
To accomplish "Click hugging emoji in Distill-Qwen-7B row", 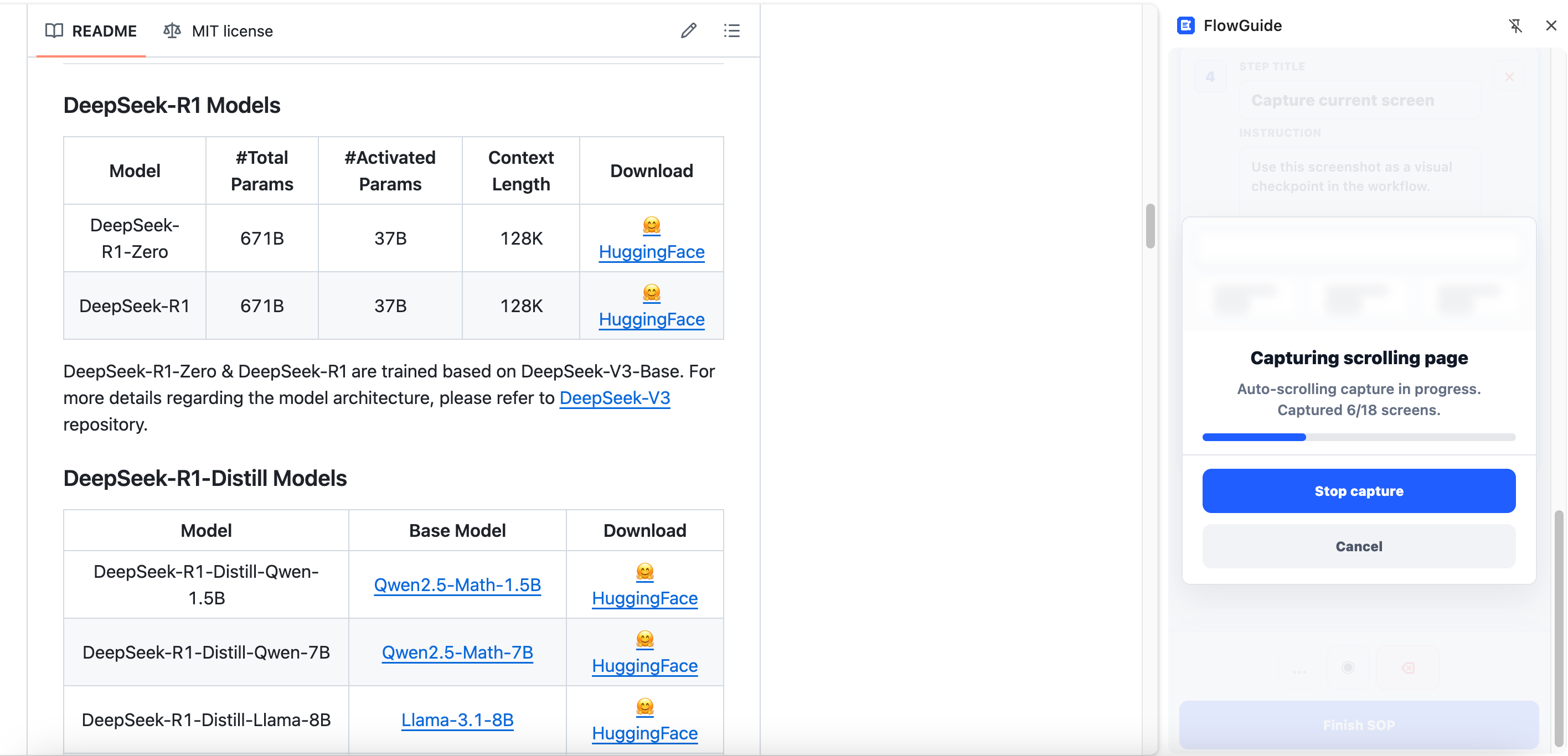I will [x=644, y=639].
